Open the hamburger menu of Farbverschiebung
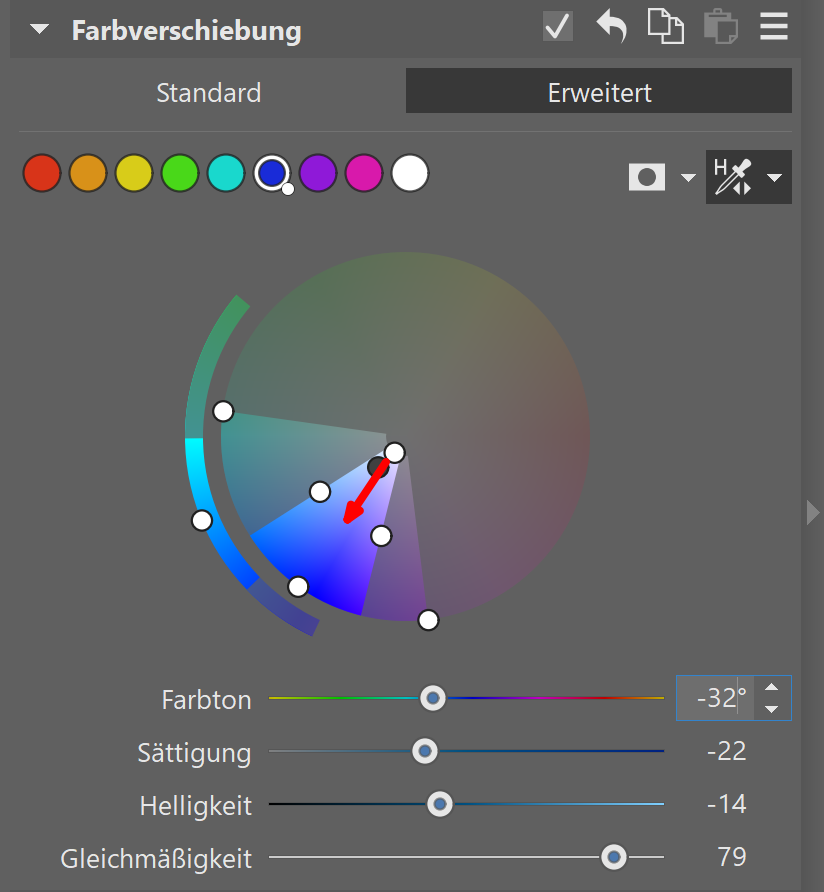Screen dimensions: 824x892 [773, 27]
